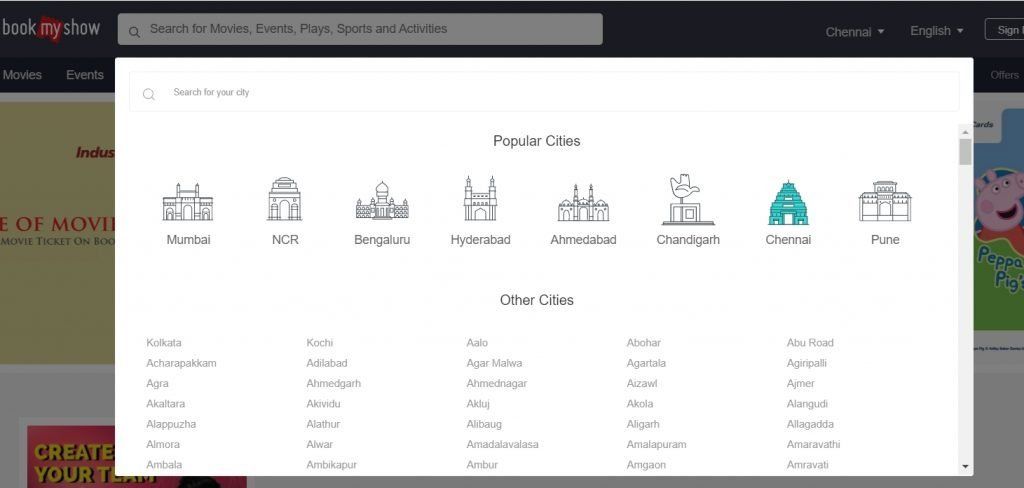Select the city Allagadda
The image size is (1024, 488).
click(x=810, y=424)
